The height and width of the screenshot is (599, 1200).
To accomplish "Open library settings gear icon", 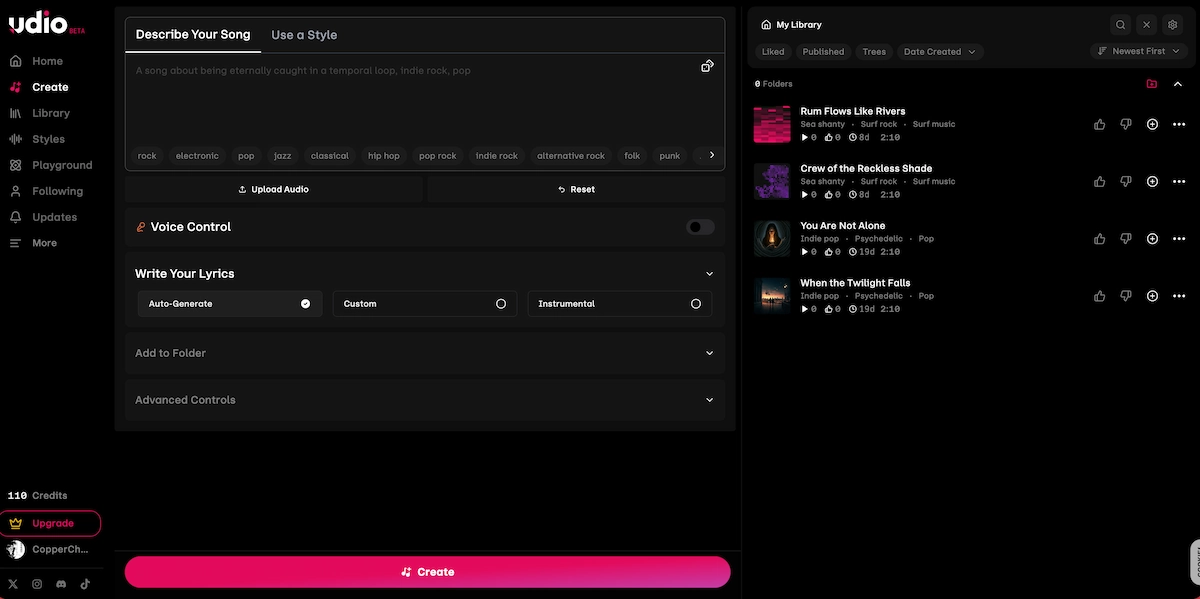I will (1173, 25).
